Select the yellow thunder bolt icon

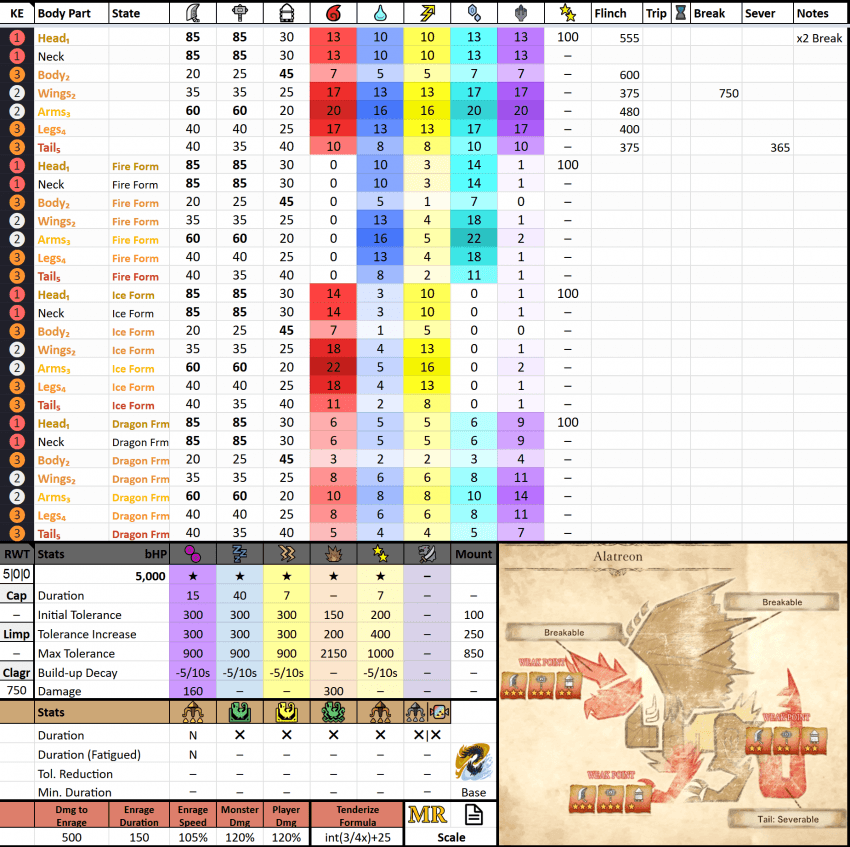point(427,12)
